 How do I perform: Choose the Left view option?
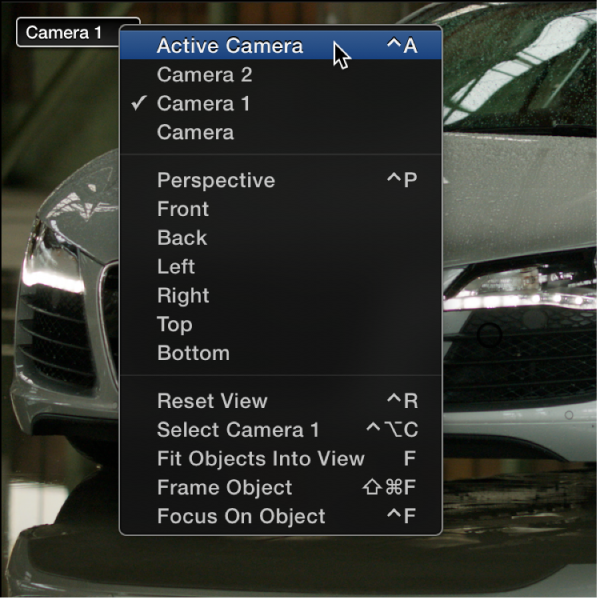pos(281,267)
